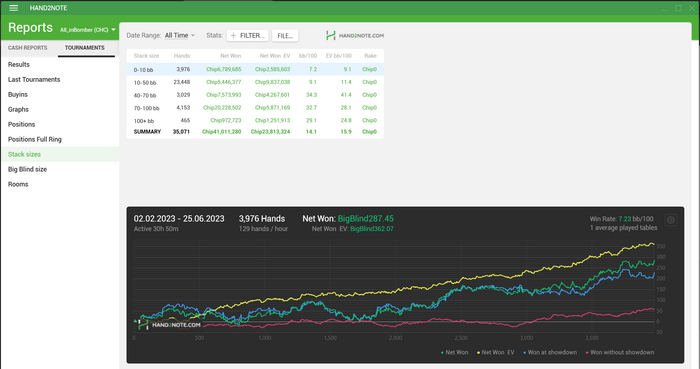Select the 70-100 bb table row

pyautogui.click(x=255, y=108)
